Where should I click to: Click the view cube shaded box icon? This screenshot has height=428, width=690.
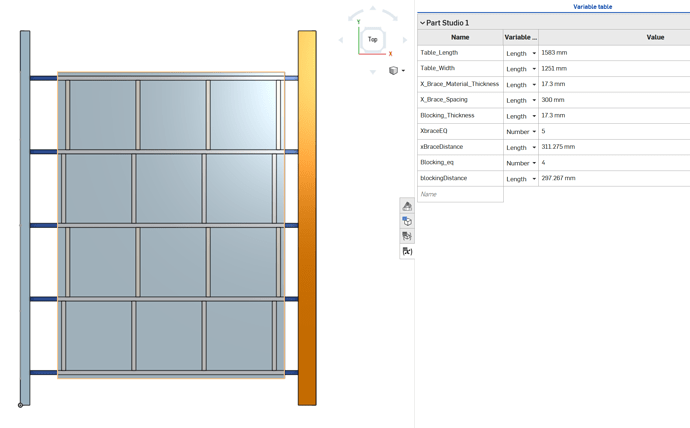pos(393,70)
